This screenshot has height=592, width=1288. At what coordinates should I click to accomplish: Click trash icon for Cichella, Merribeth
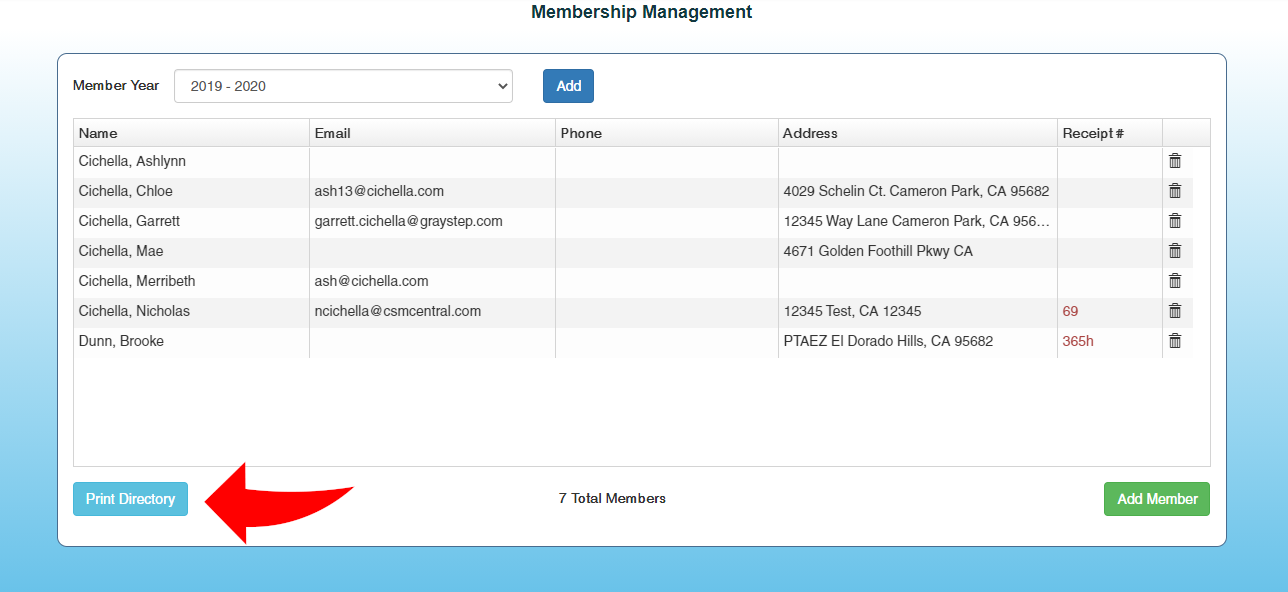[x=1175, y=281]
